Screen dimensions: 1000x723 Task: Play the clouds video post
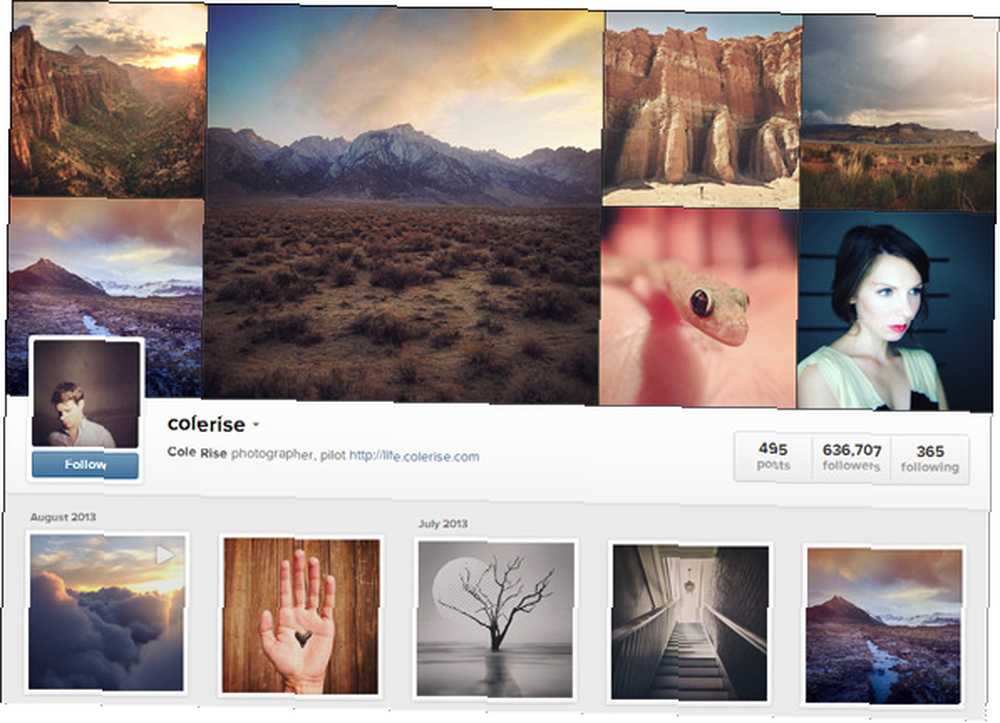[x=107, y=612]
